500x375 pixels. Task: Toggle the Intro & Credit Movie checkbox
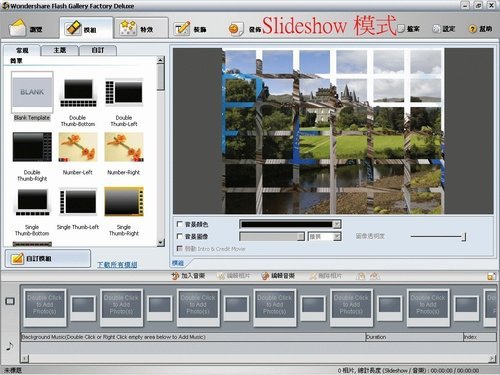[x=180, y=248]
